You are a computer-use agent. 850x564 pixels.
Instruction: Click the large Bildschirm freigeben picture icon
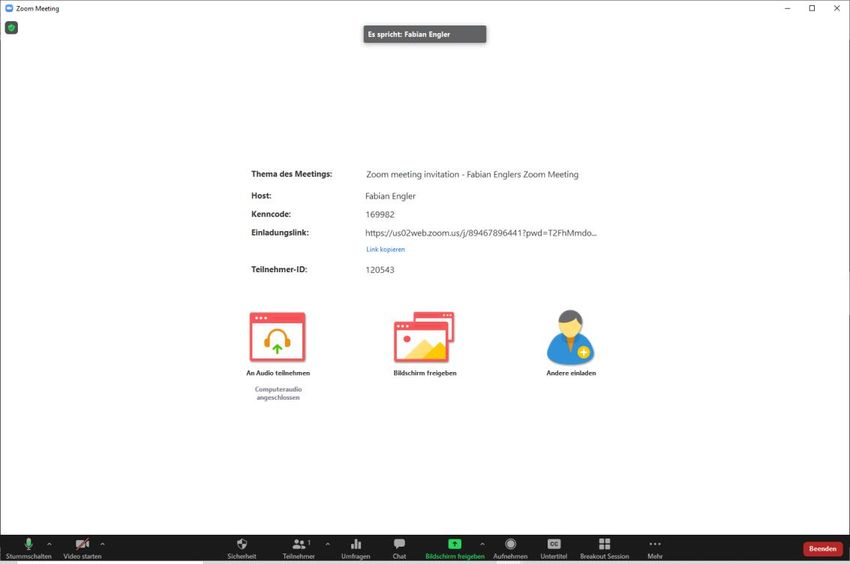pyautogui.click(x=424, y=337)
